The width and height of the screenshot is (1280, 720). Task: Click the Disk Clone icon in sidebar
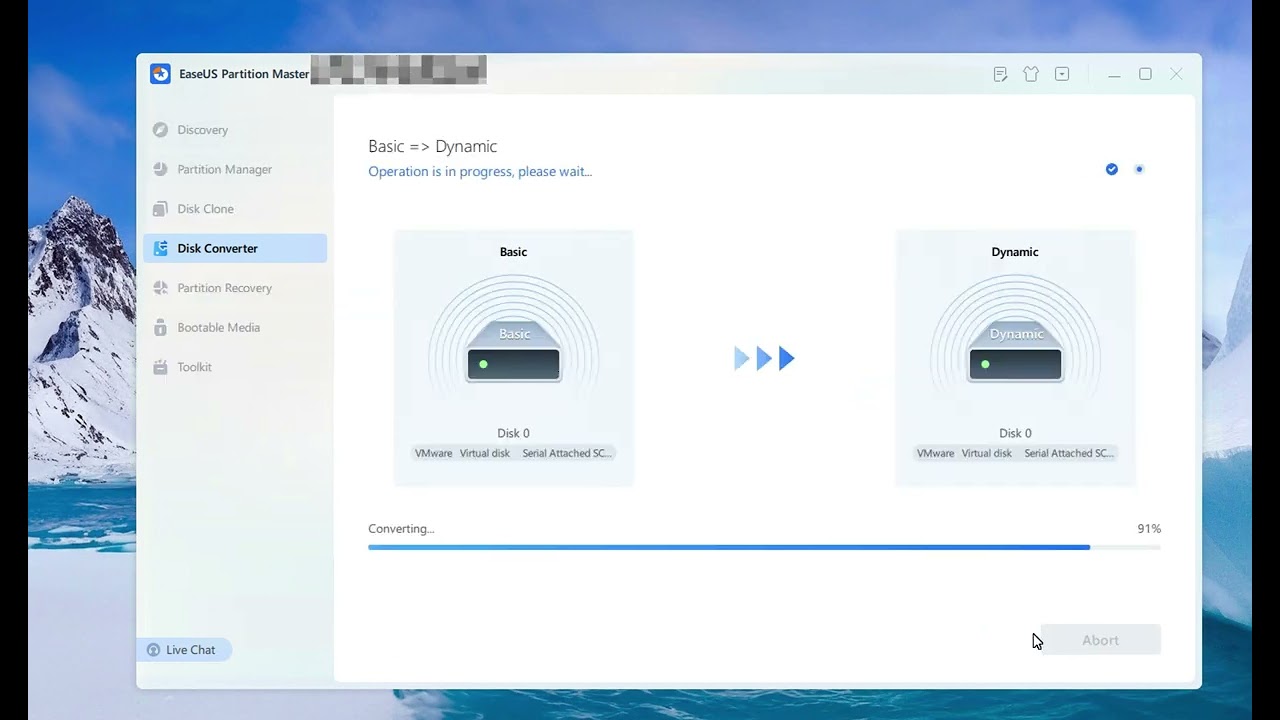[160, 209]
